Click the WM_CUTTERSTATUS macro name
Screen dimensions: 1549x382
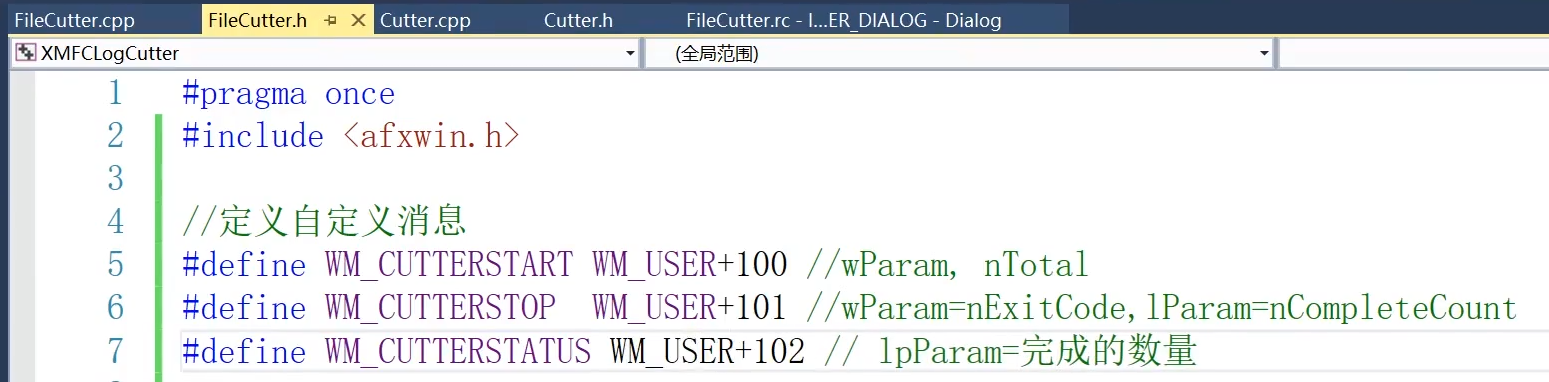point(457,352)
